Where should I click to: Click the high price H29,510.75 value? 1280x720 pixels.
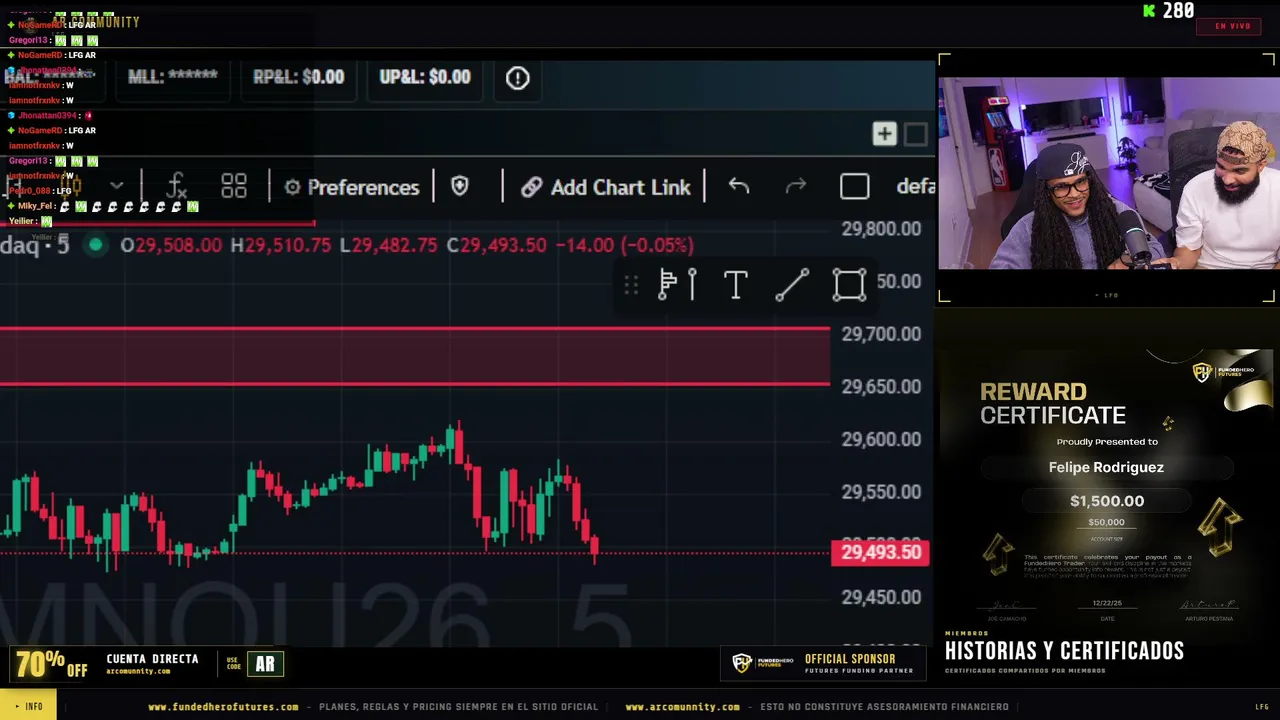click(281, 245)
